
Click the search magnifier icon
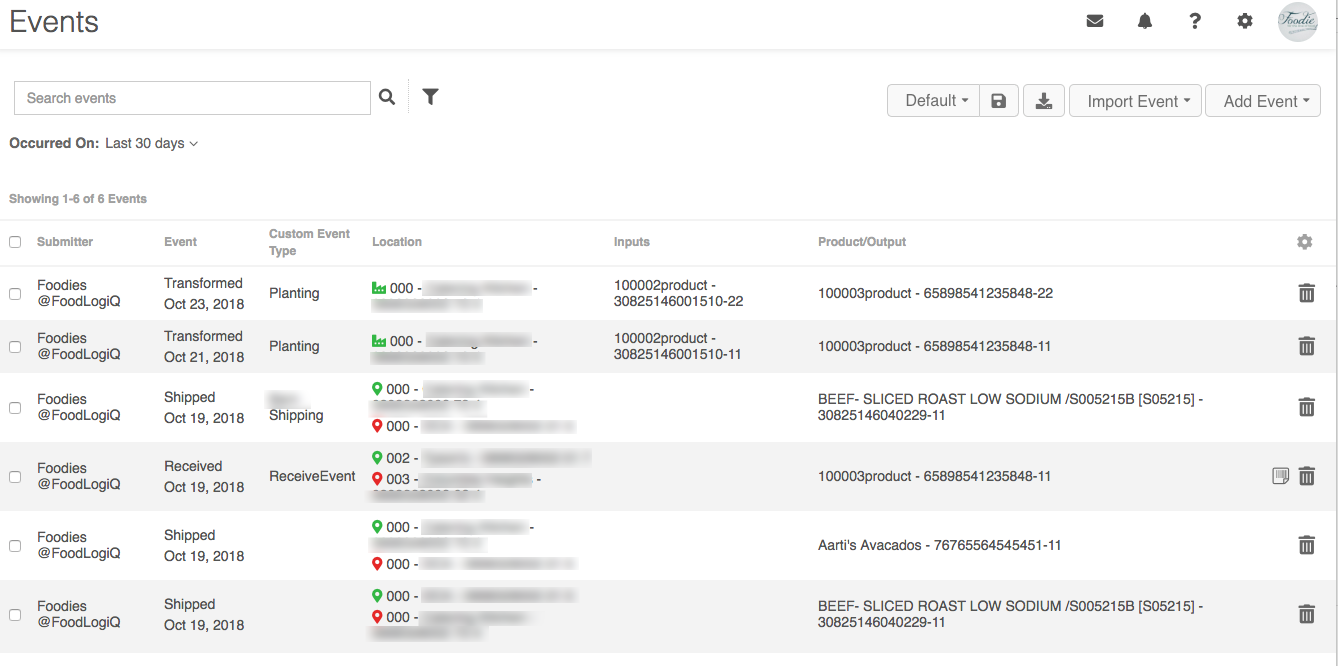click(387, 97)
